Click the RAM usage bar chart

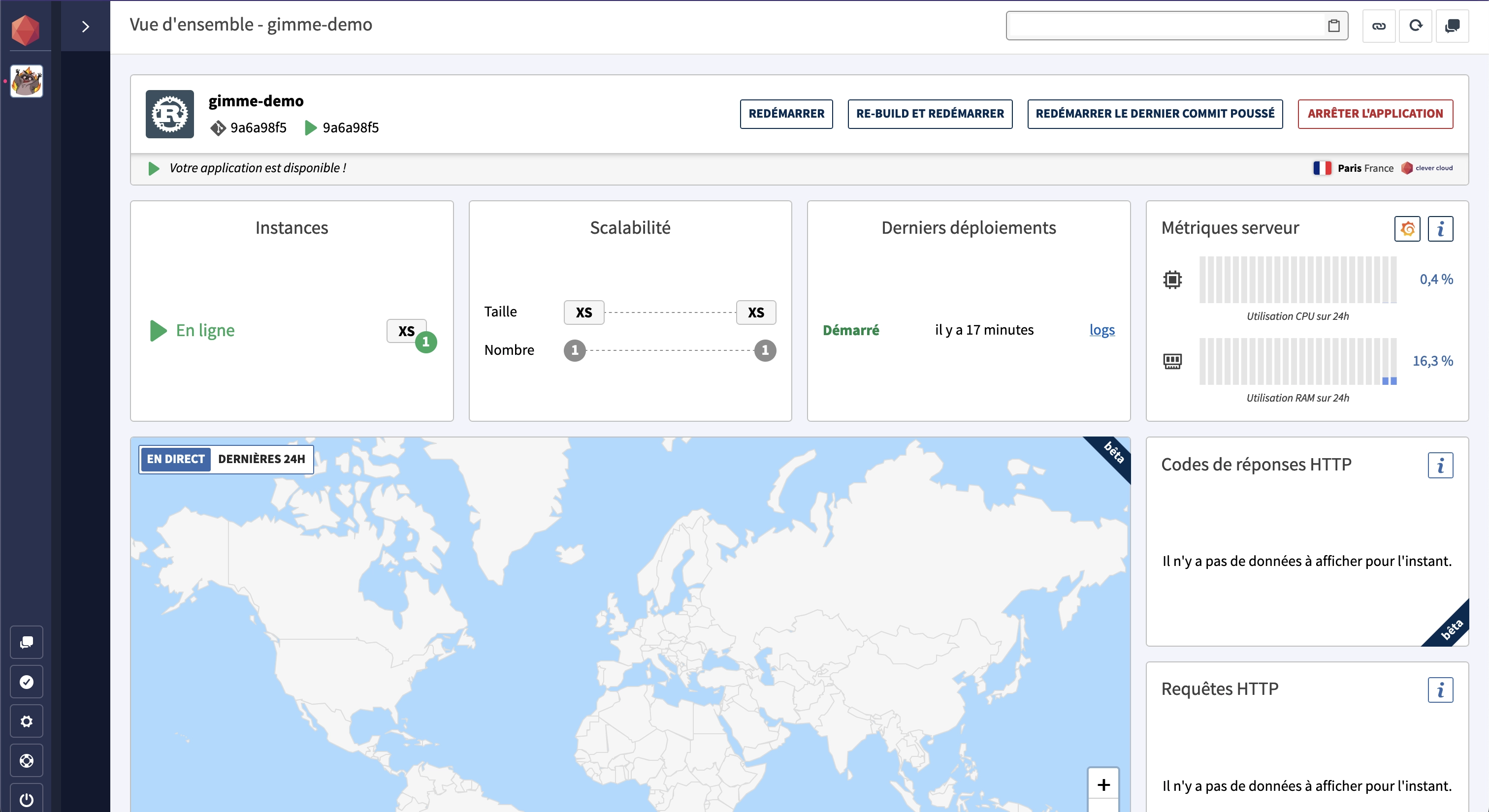click(x=1297, y=361)
